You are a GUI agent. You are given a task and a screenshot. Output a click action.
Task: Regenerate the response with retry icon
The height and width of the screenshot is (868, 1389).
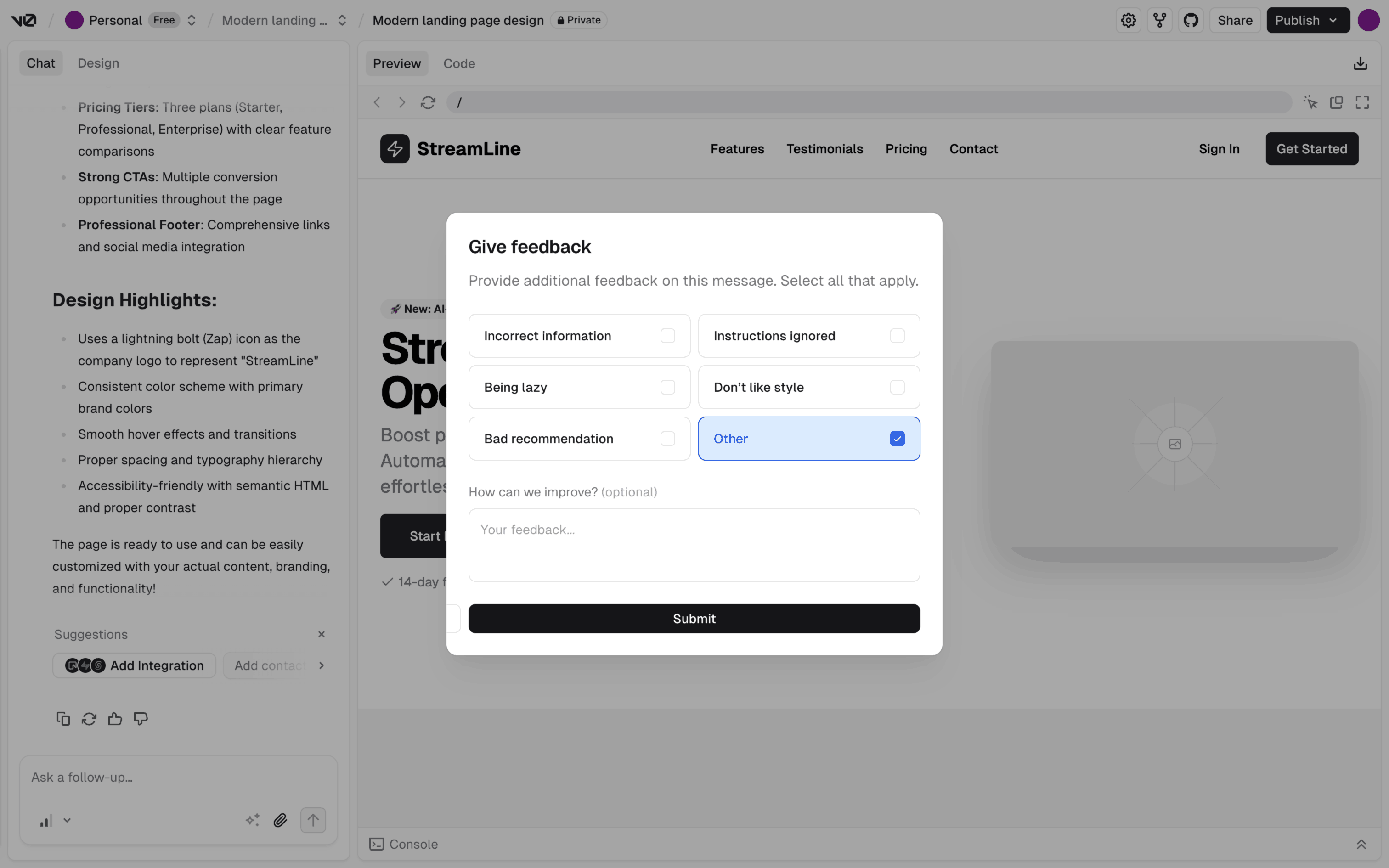[x=89, y=719]
